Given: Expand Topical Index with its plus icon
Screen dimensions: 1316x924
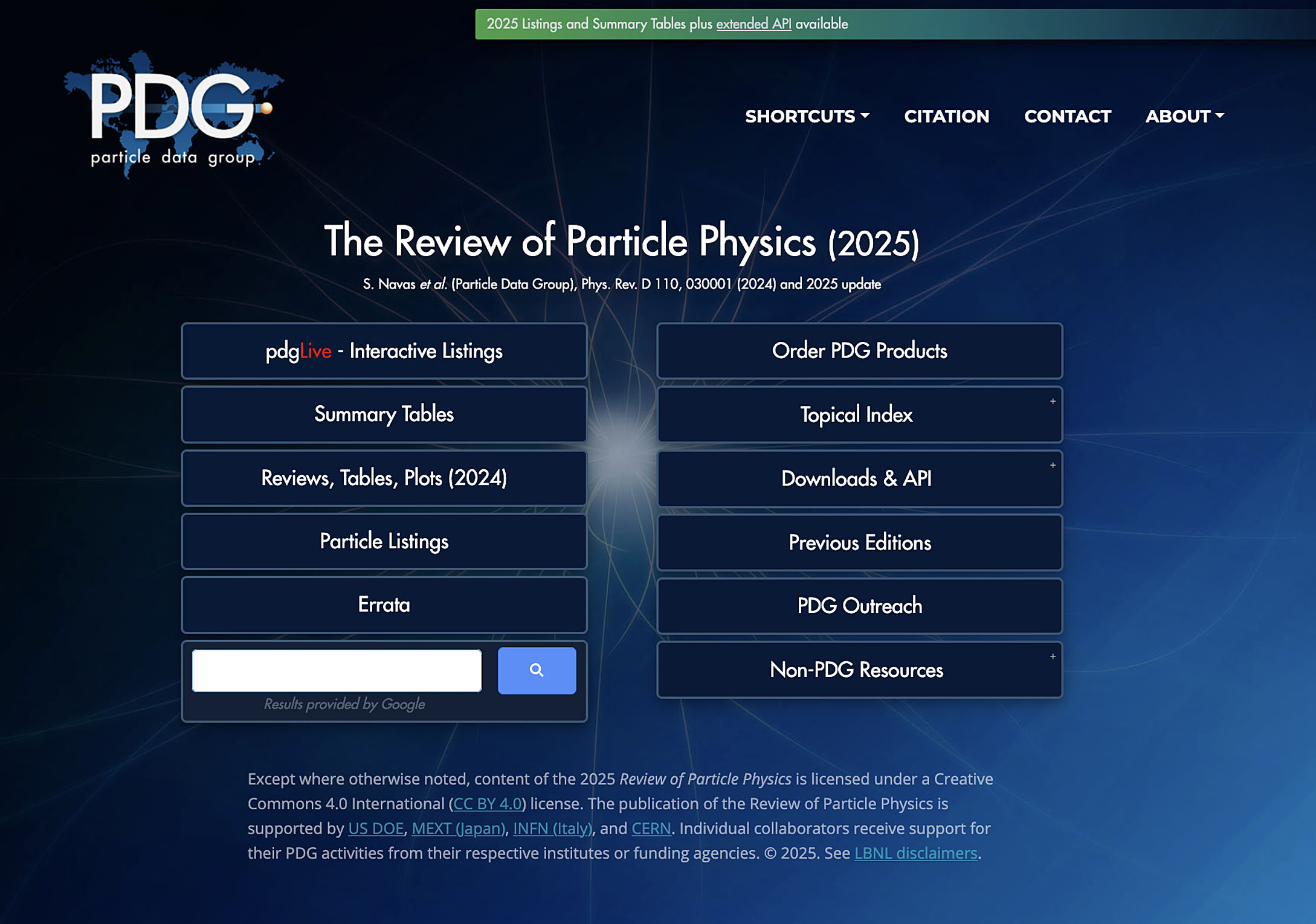Looking at the screenshot, I should 1053,402.
